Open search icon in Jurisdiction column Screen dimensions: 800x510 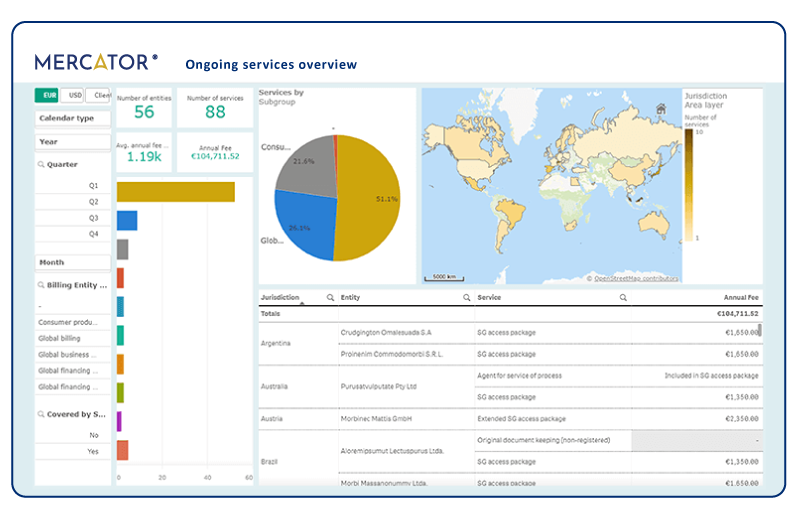pyautogui.click(x=330, y=298)
